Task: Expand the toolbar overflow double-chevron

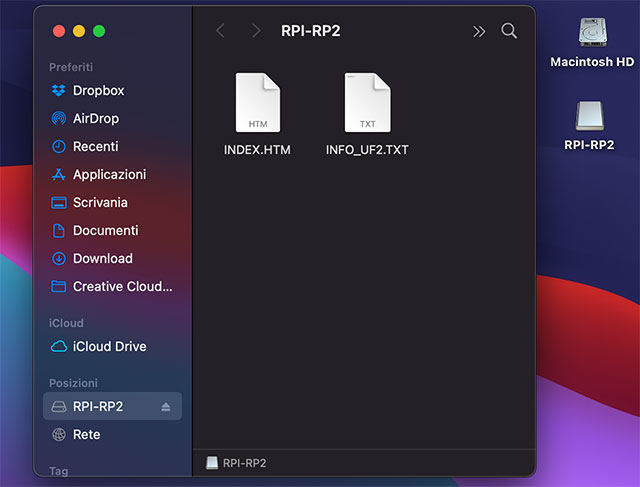Action: pyautogui.click(x=479, y=31)
